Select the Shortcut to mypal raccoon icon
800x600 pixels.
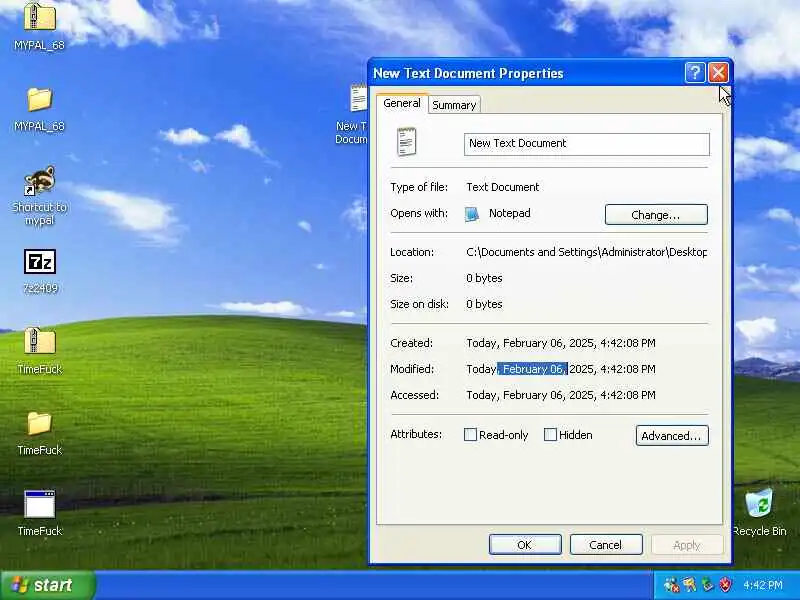click(39, 181)
